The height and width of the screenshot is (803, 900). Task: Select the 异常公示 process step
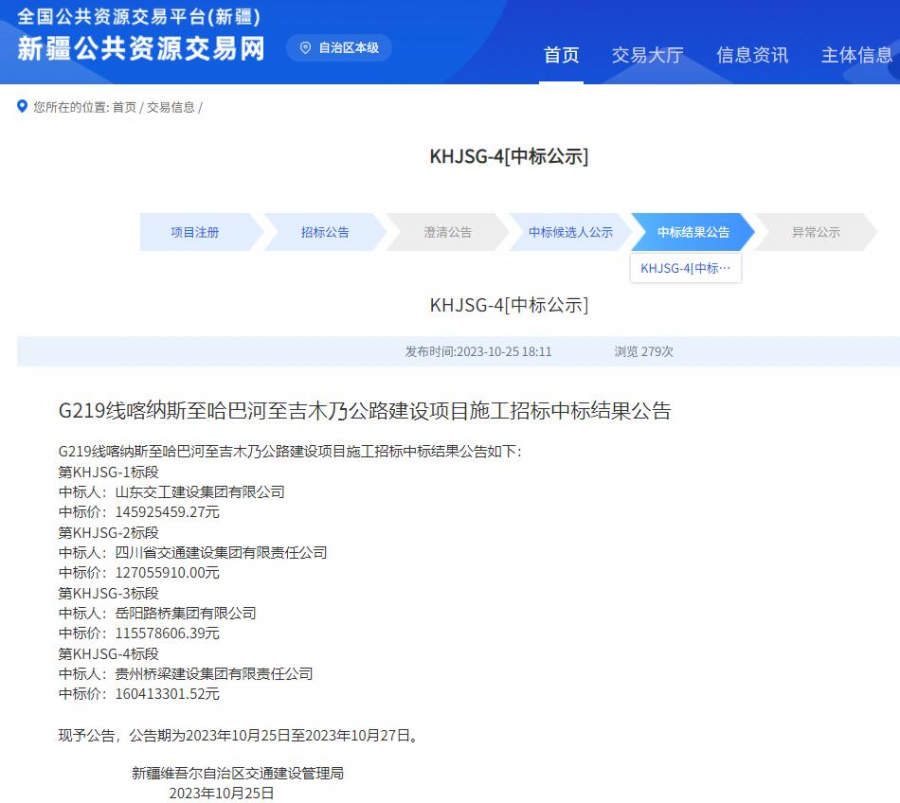pos(815,232)
